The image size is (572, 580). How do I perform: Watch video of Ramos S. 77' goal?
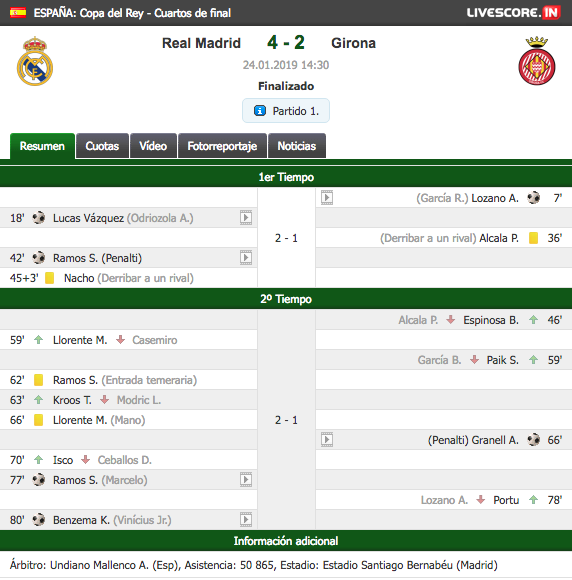pos(246,479)
